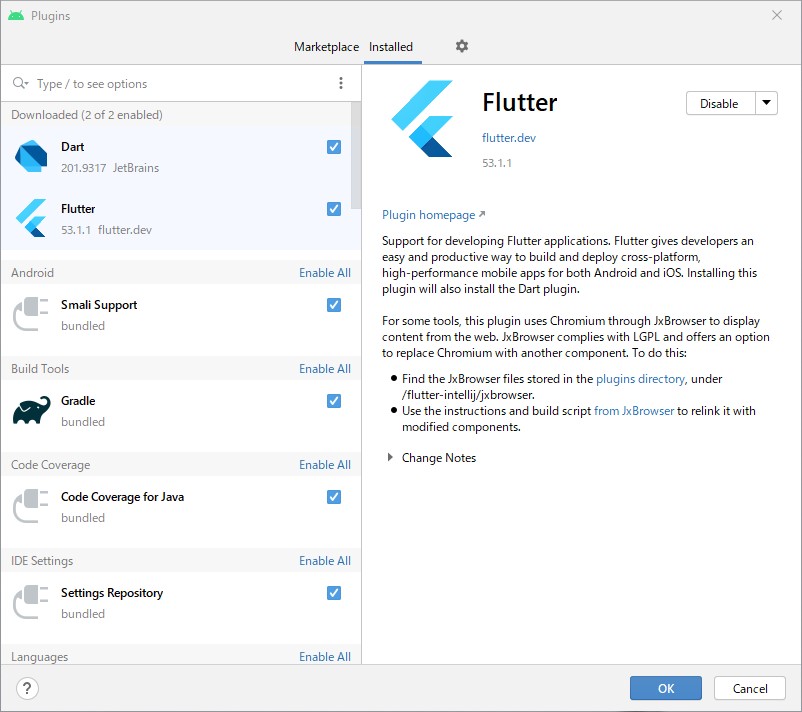Select the Dart plugin row name
The width and height of the screenshot is (802, 712).
(72, 147)
